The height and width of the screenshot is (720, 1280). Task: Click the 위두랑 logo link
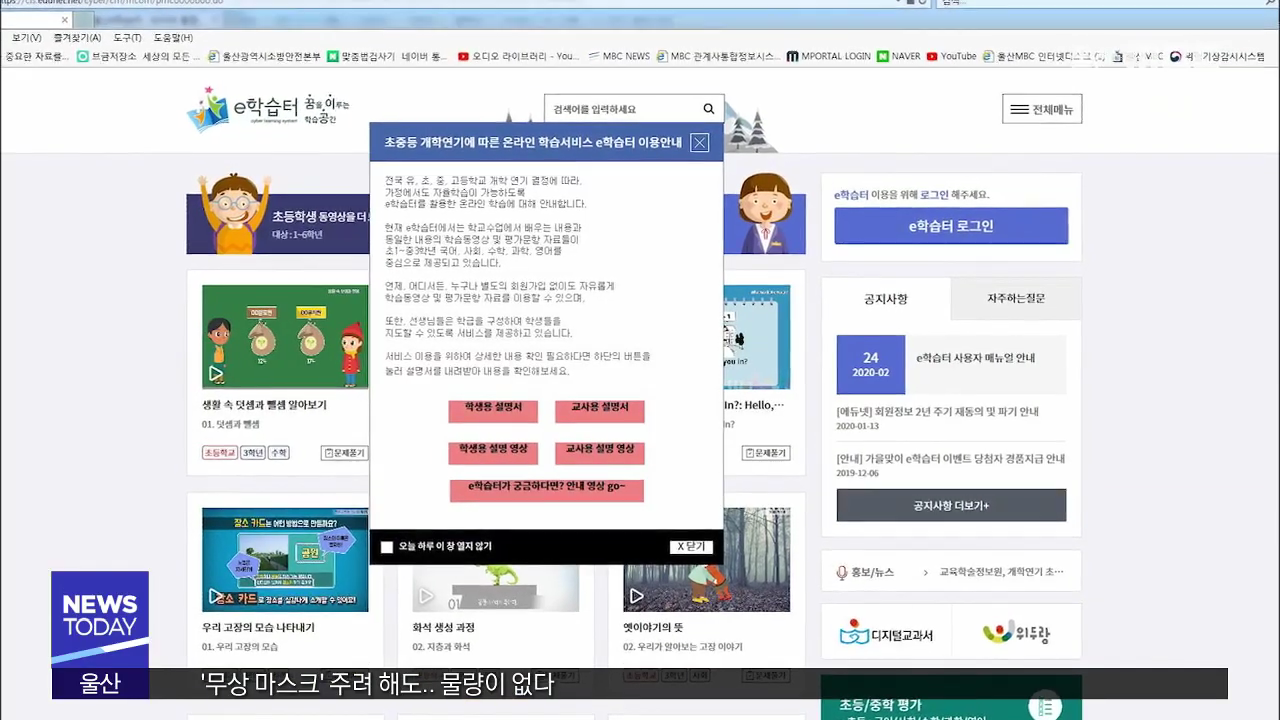coord(1016,634)
